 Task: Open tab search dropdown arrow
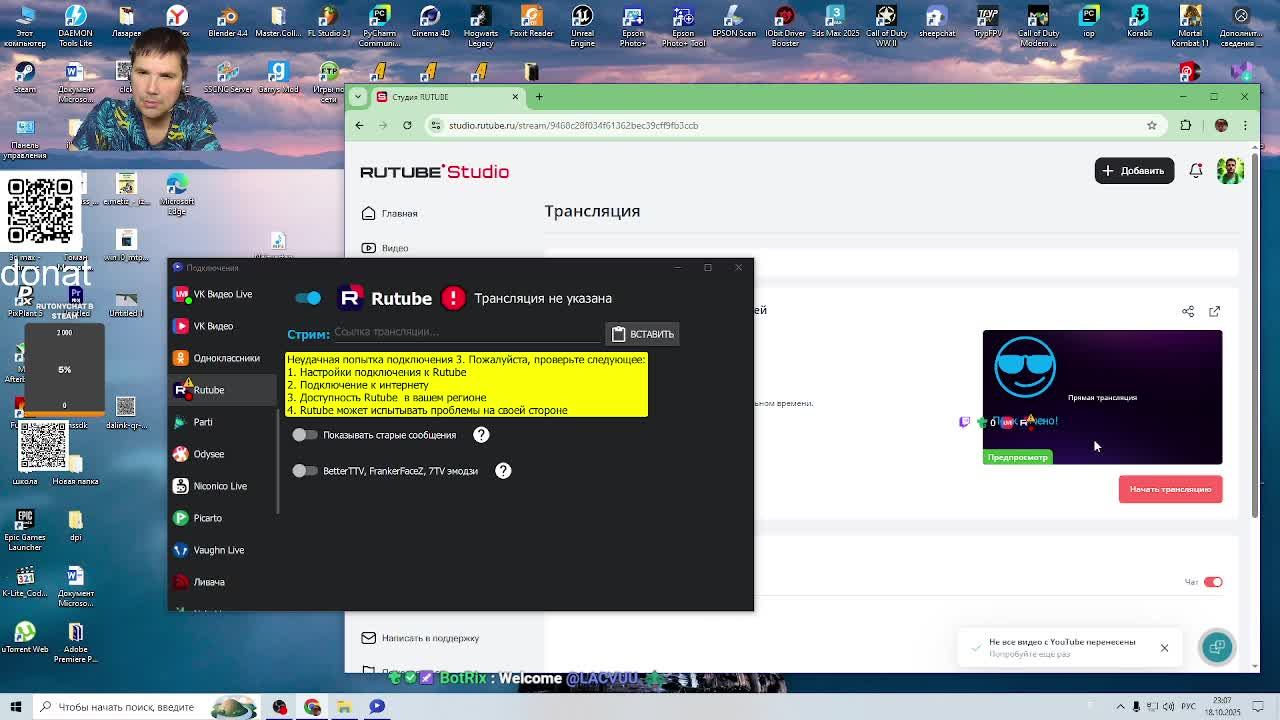tap(358, 97)
